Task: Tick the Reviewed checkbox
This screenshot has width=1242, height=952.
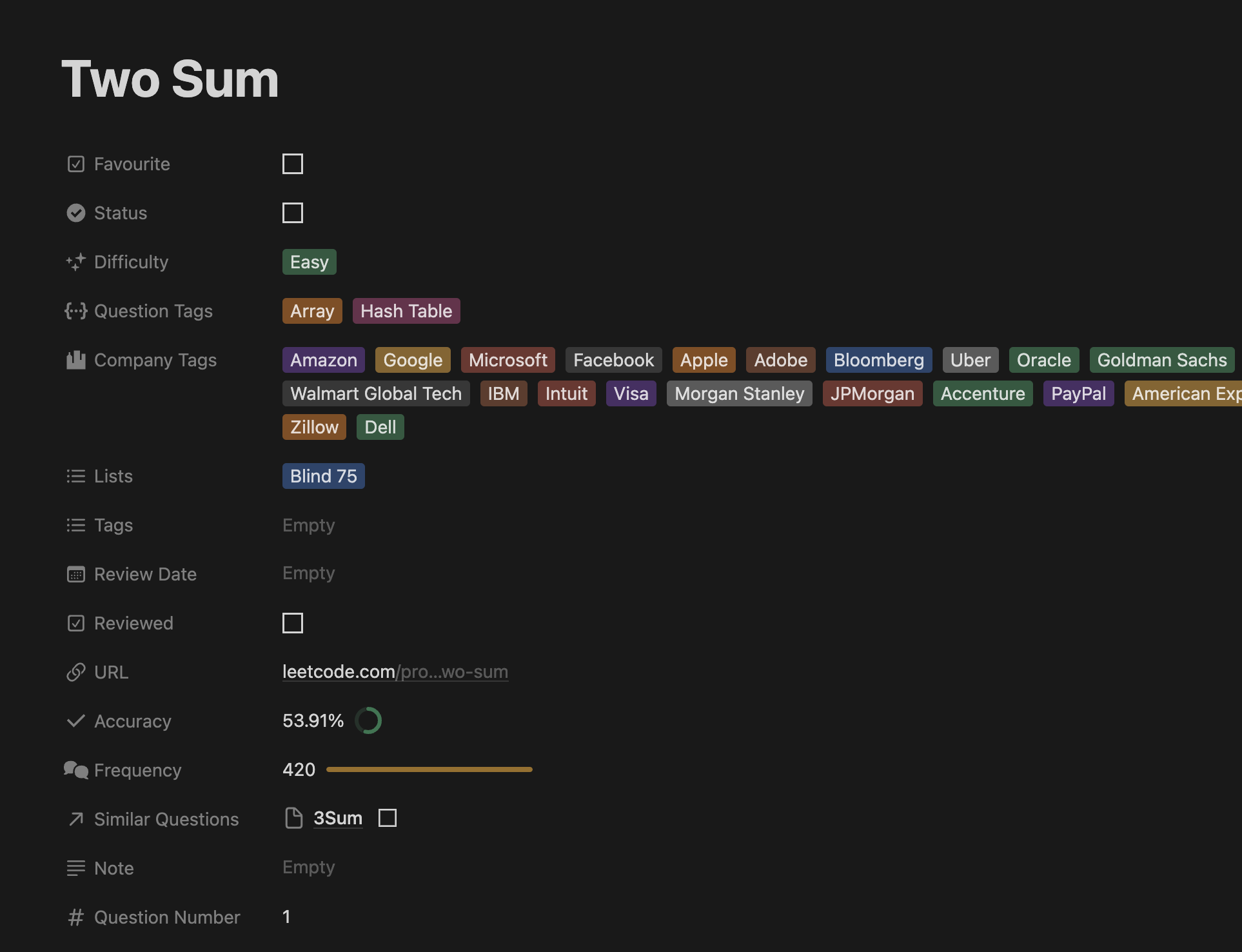Action: [293, 623]
